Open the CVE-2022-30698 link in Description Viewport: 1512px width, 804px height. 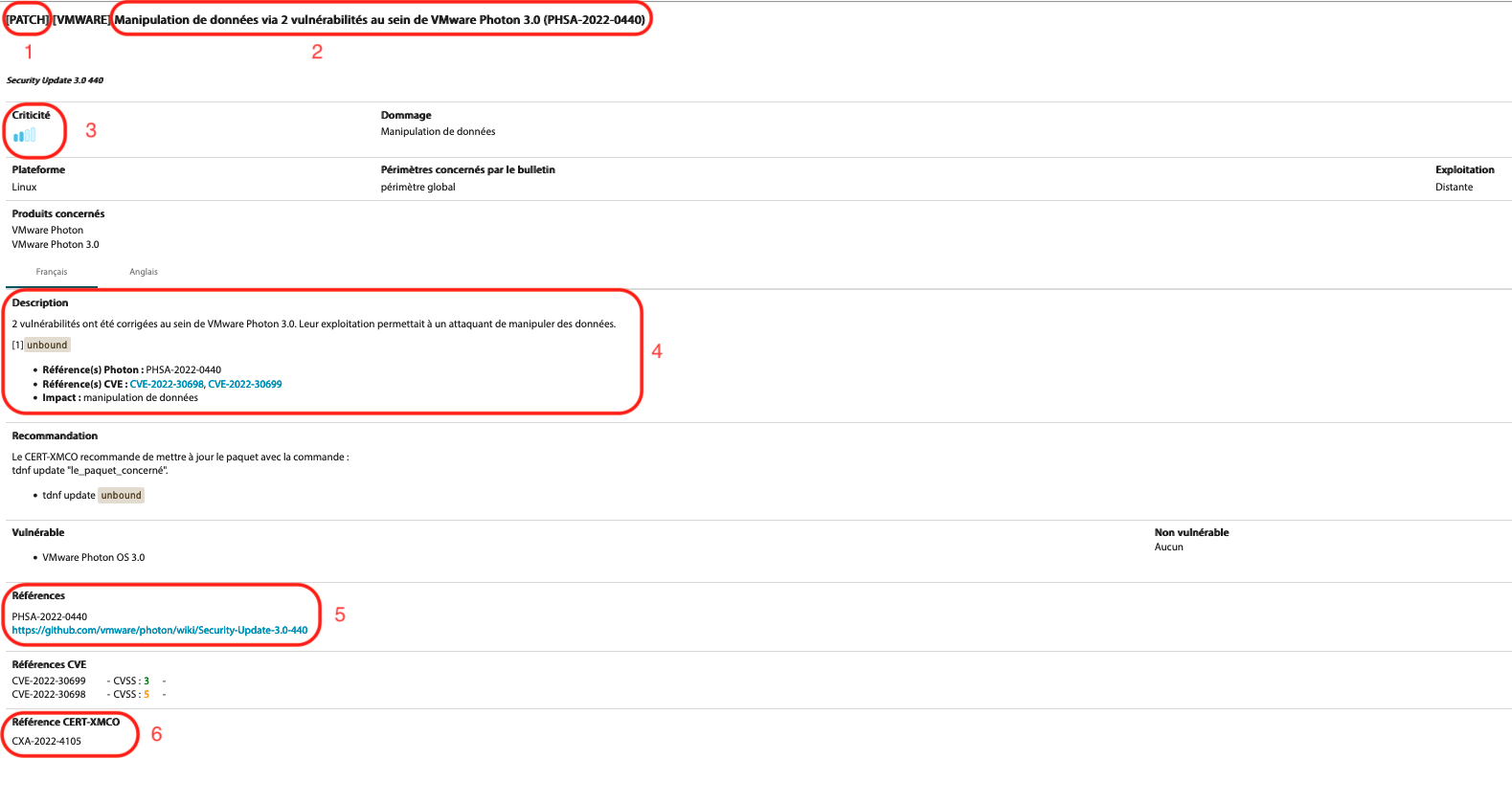coord(167,384)
